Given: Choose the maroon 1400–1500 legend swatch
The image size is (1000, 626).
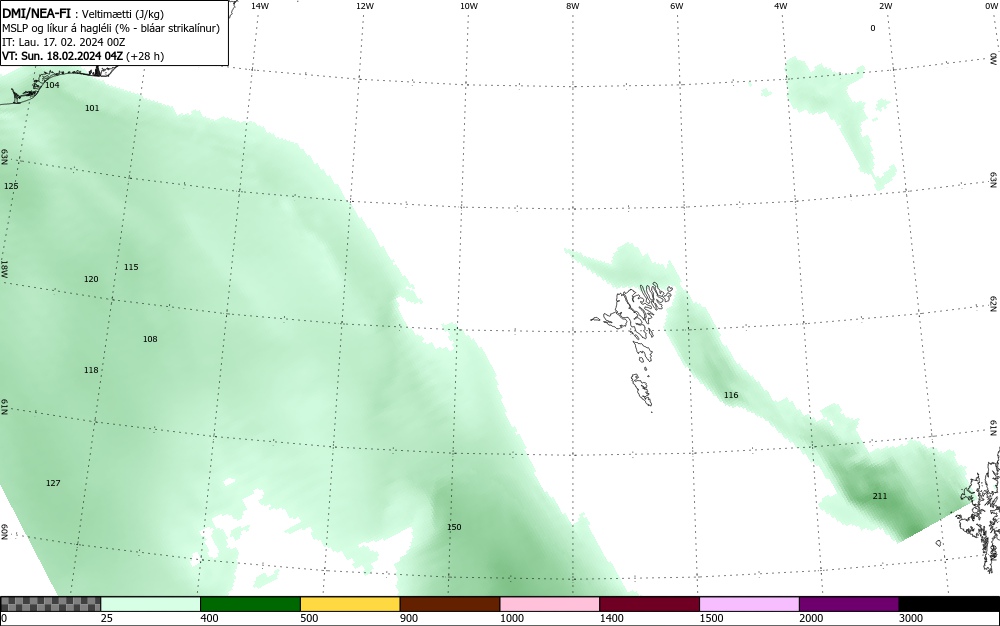Looking at the screenshot, I should point(649,604).
